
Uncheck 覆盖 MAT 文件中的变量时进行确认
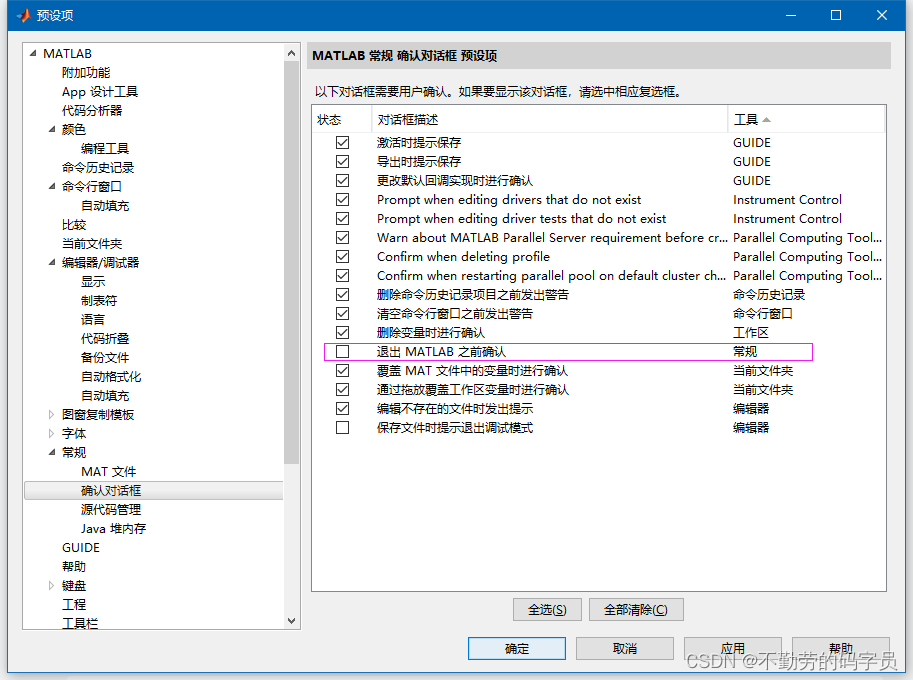(x=342, y=371)
